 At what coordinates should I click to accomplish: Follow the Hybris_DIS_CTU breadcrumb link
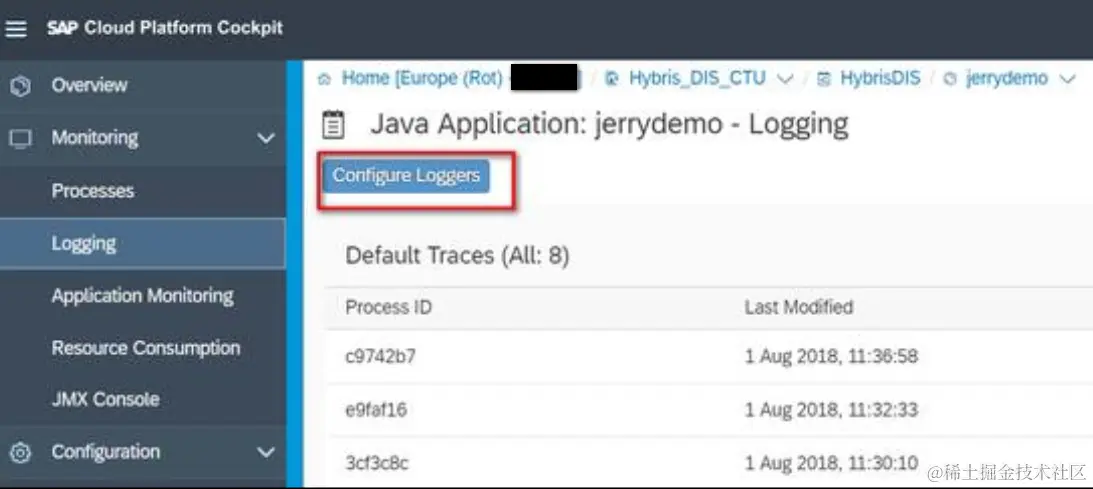click(697, 79)
